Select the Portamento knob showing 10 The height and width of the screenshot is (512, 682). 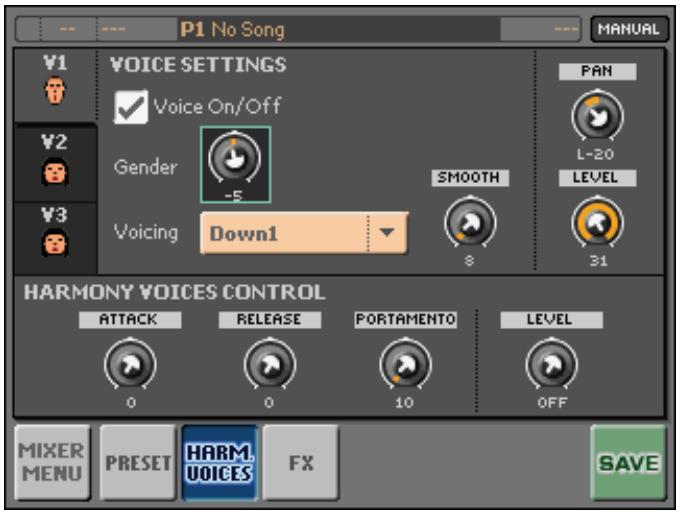405,364
